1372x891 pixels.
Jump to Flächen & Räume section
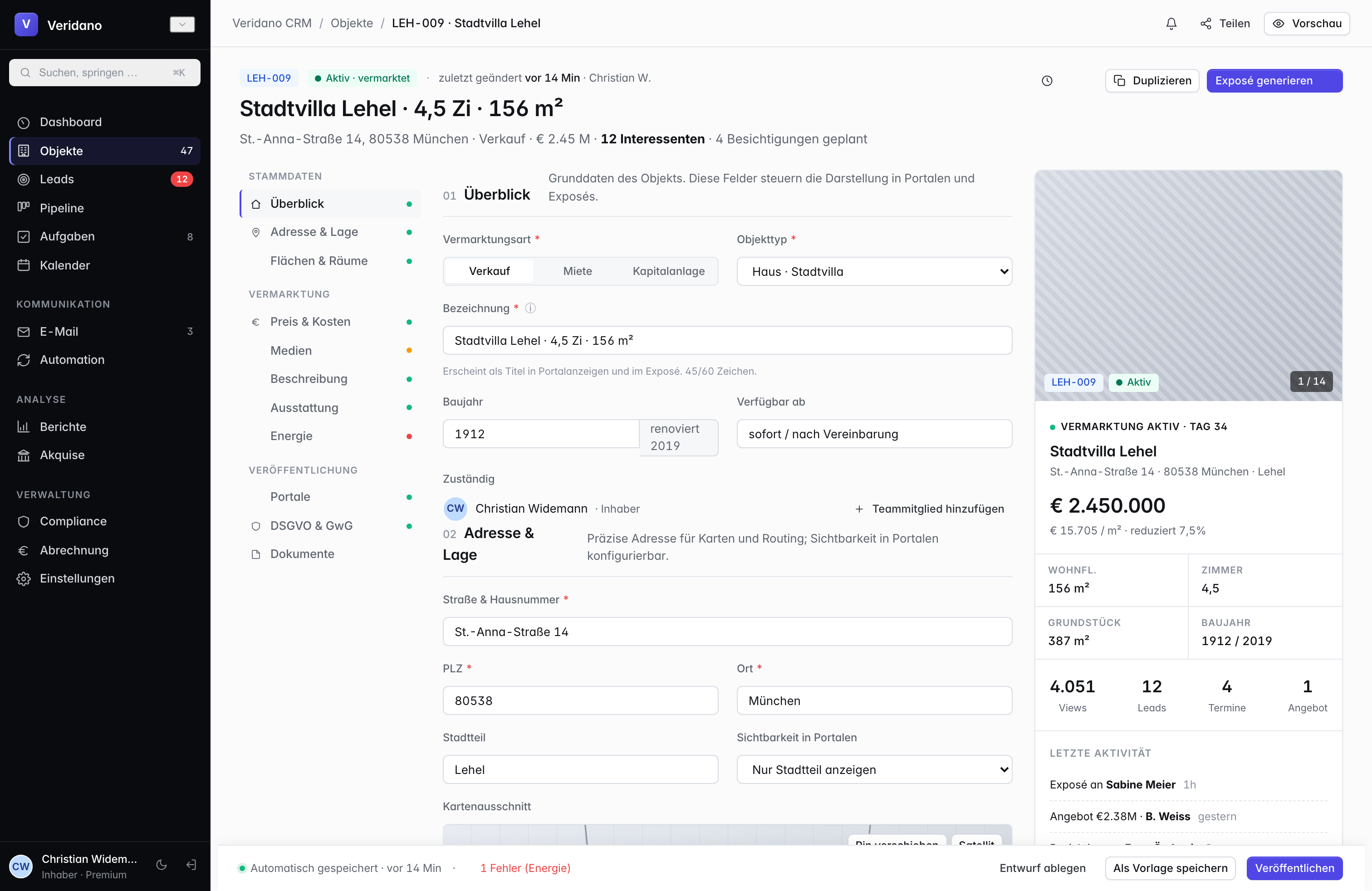tap(330, 261)
